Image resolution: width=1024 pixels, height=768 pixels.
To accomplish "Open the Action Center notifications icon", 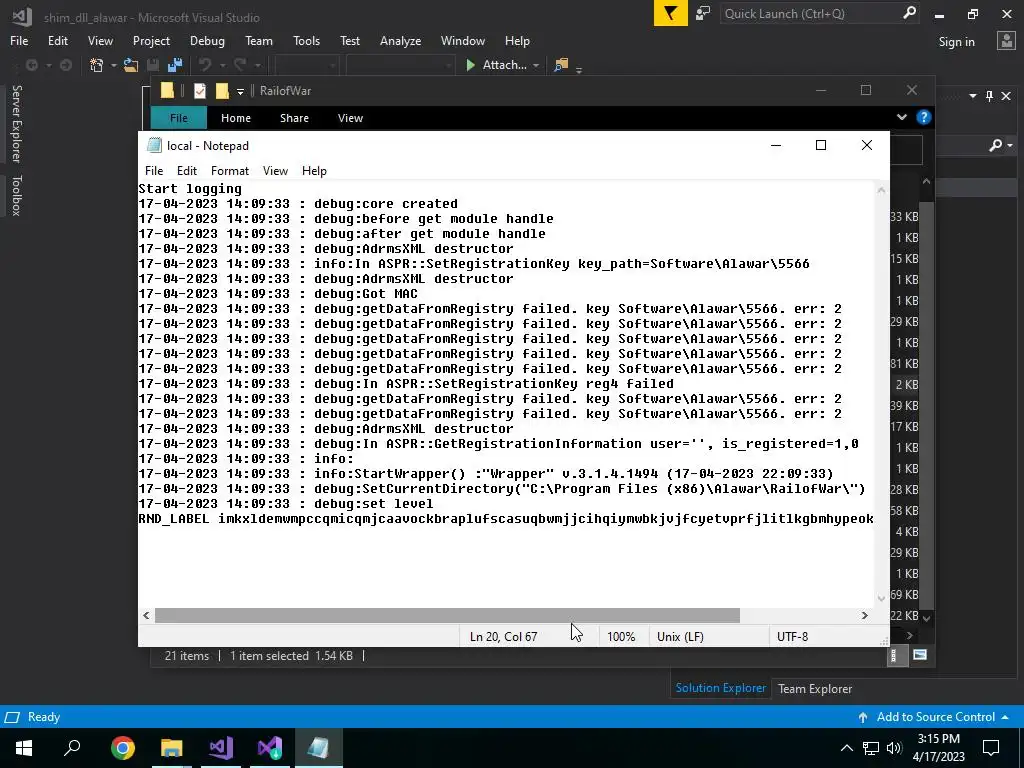I will click(991, 748).
